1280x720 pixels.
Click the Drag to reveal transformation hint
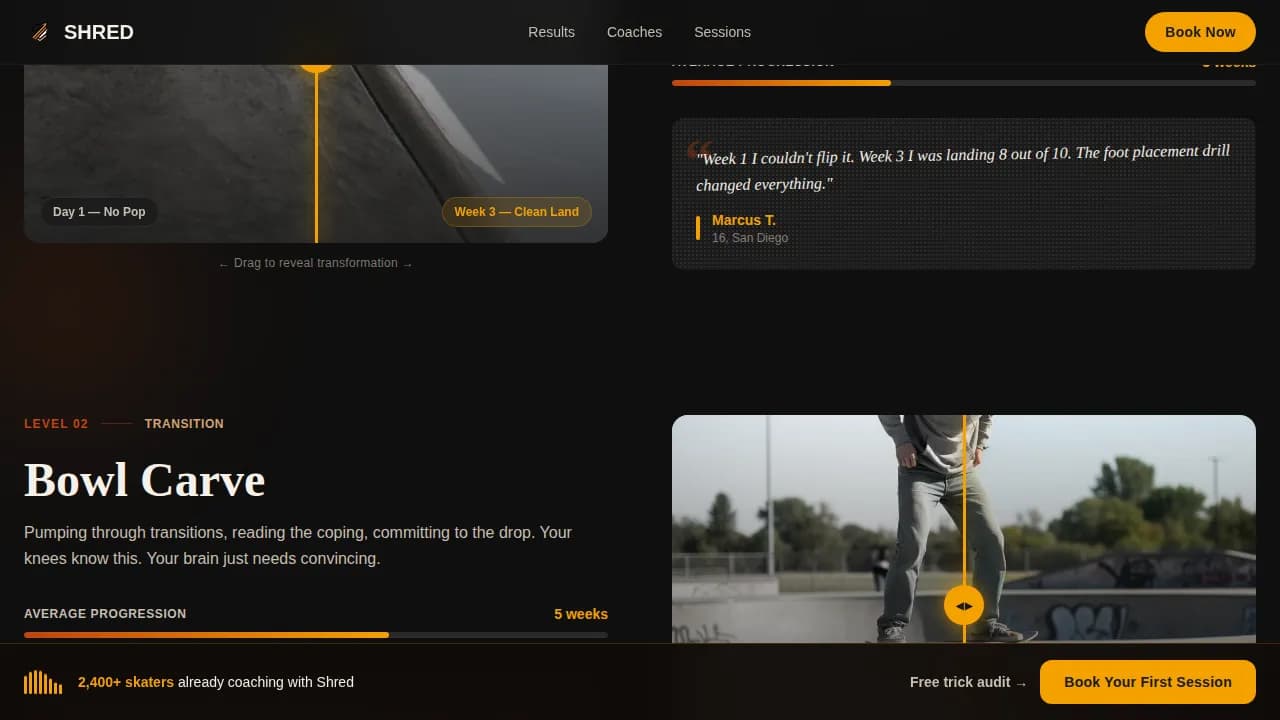[x=316, y=263]
